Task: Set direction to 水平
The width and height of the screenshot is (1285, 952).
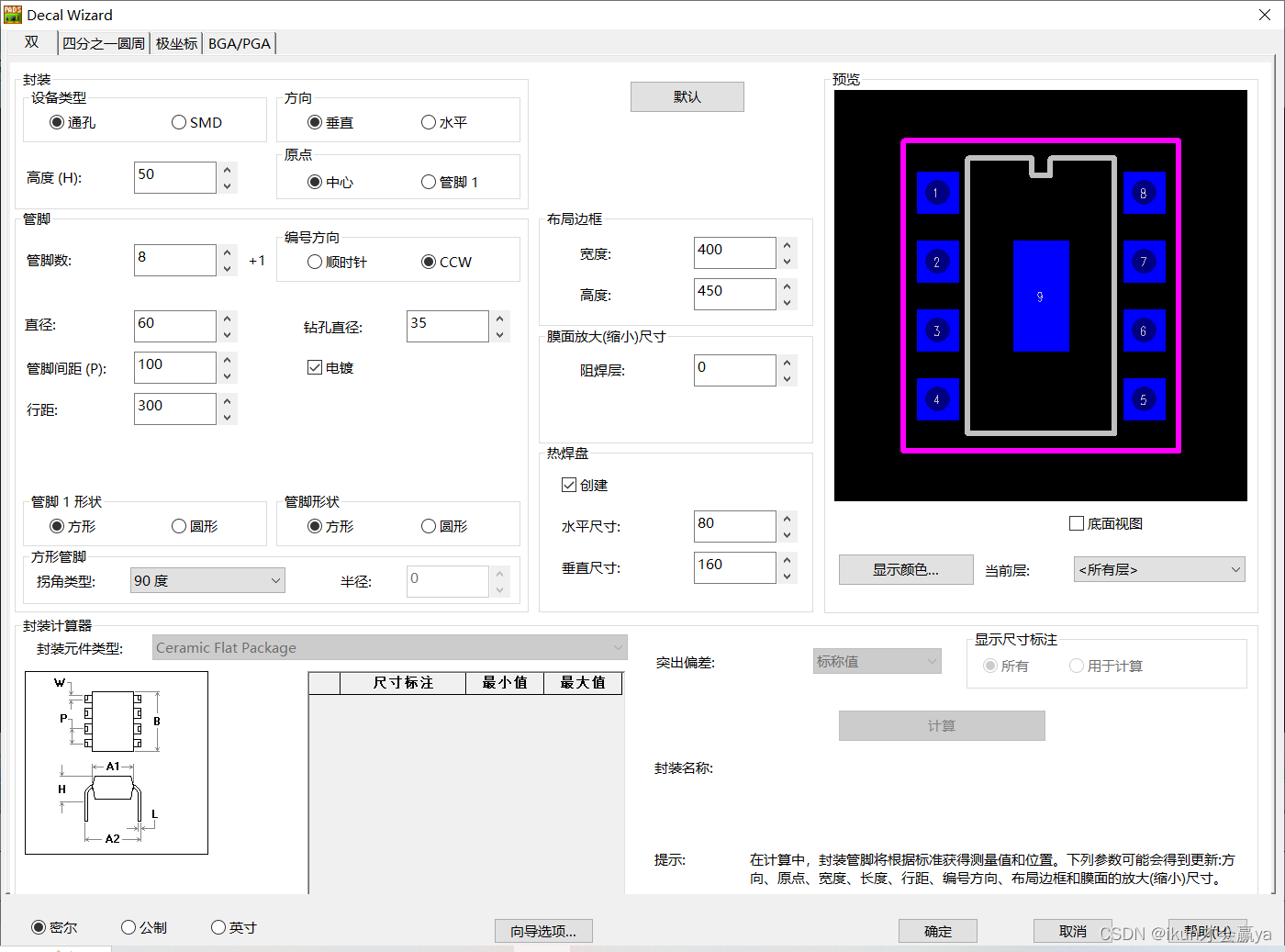Action: [428, 120]
